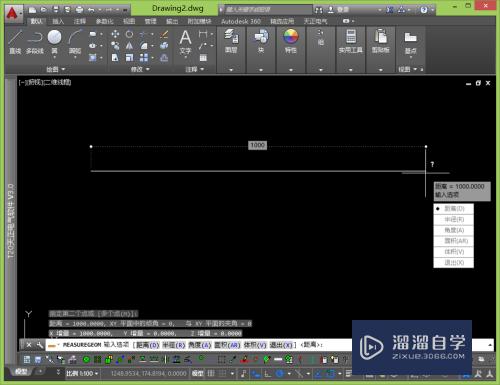Viewport: 500px width, 385px height.
Task: Choose the 体积(V) option in popup list
Action: pyautogui.click(x=453, y=252)
